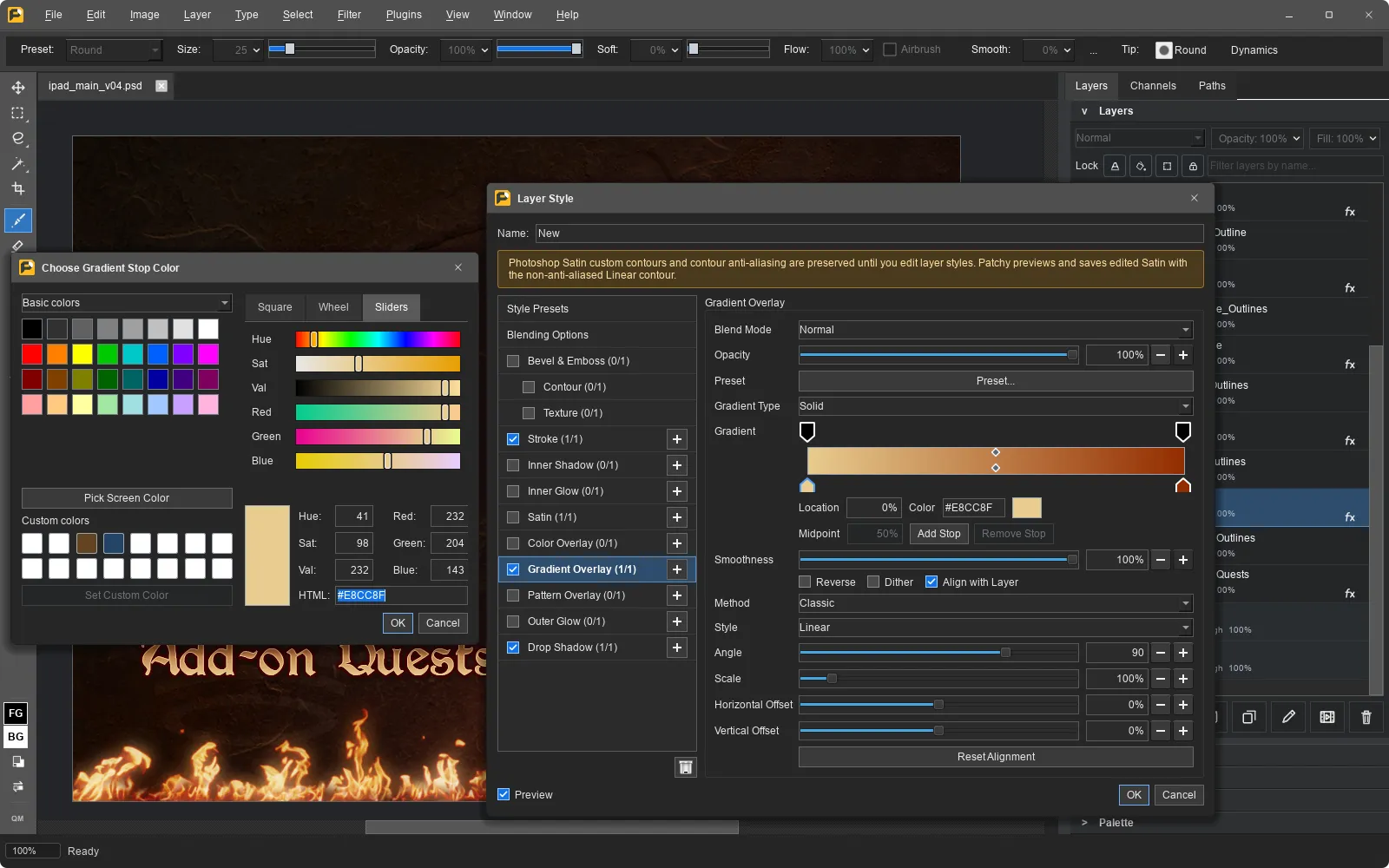
Task: Uncheck the Stroke (1/1) effect
Action: pos(513,439)
